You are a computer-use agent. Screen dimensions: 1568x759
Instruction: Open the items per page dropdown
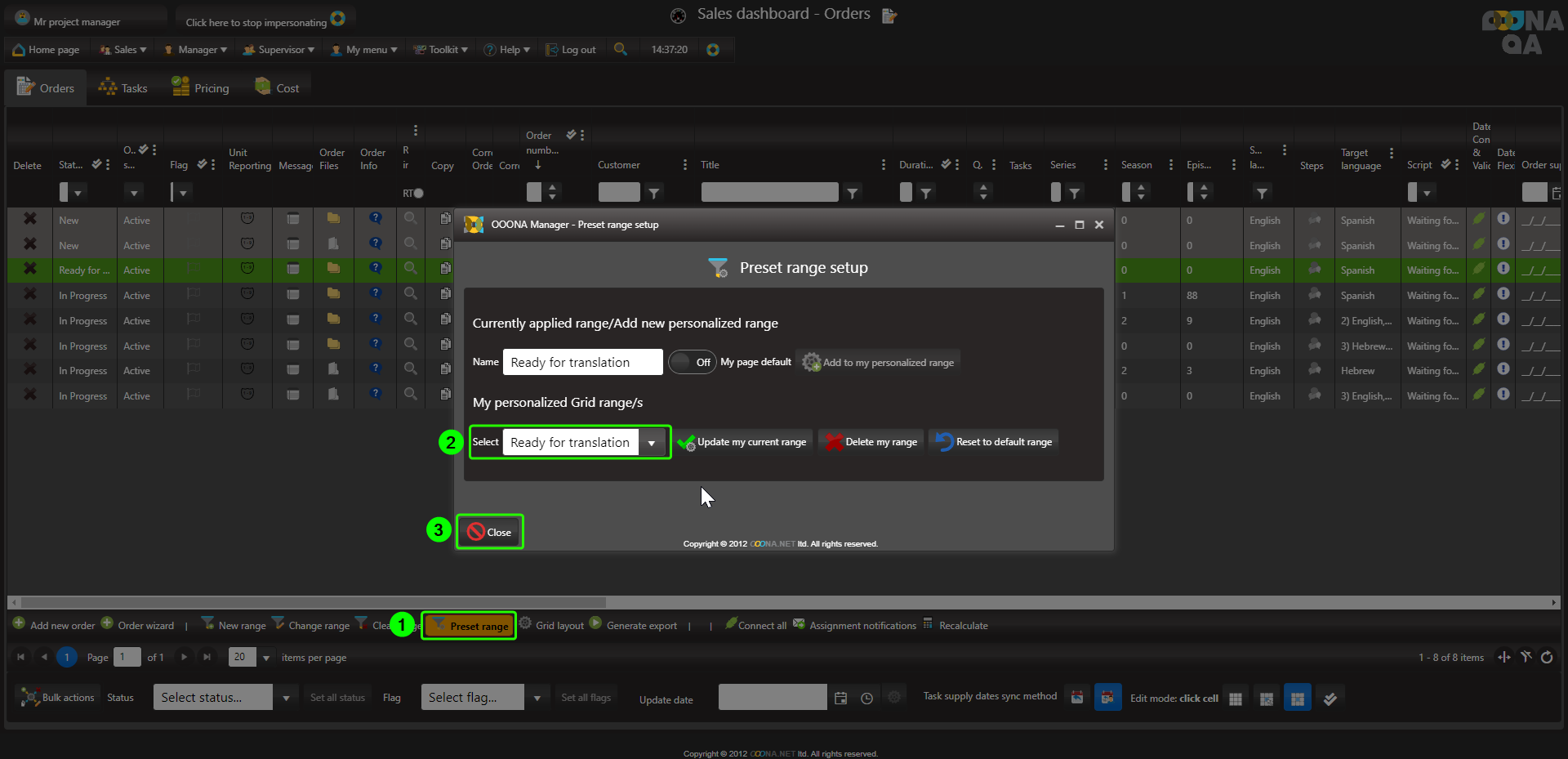click(x=265, y=658)
